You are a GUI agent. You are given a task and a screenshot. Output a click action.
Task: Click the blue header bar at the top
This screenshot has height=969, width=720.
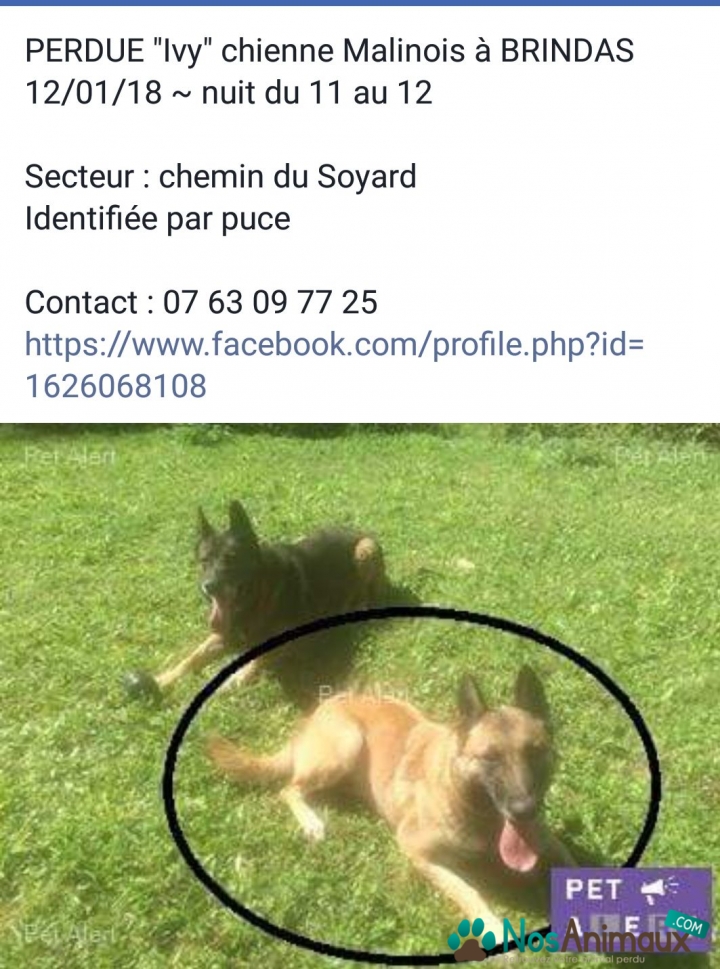360,2
